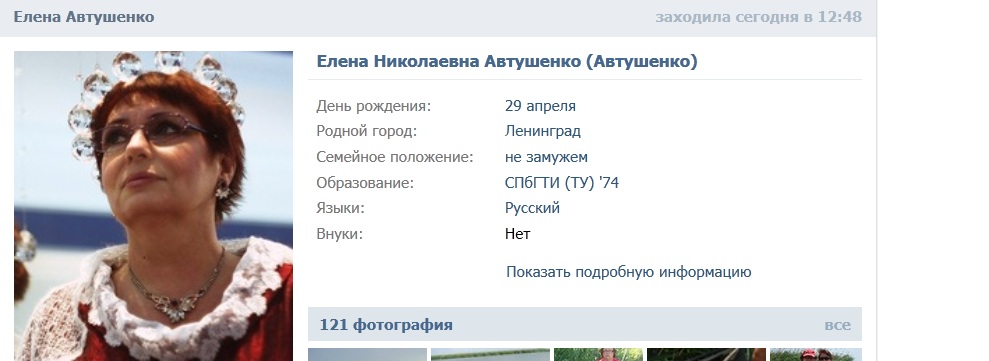Open the СПбГТИ (ТУ) '74 education link
The image size is (989, 361).
[561, 183]
